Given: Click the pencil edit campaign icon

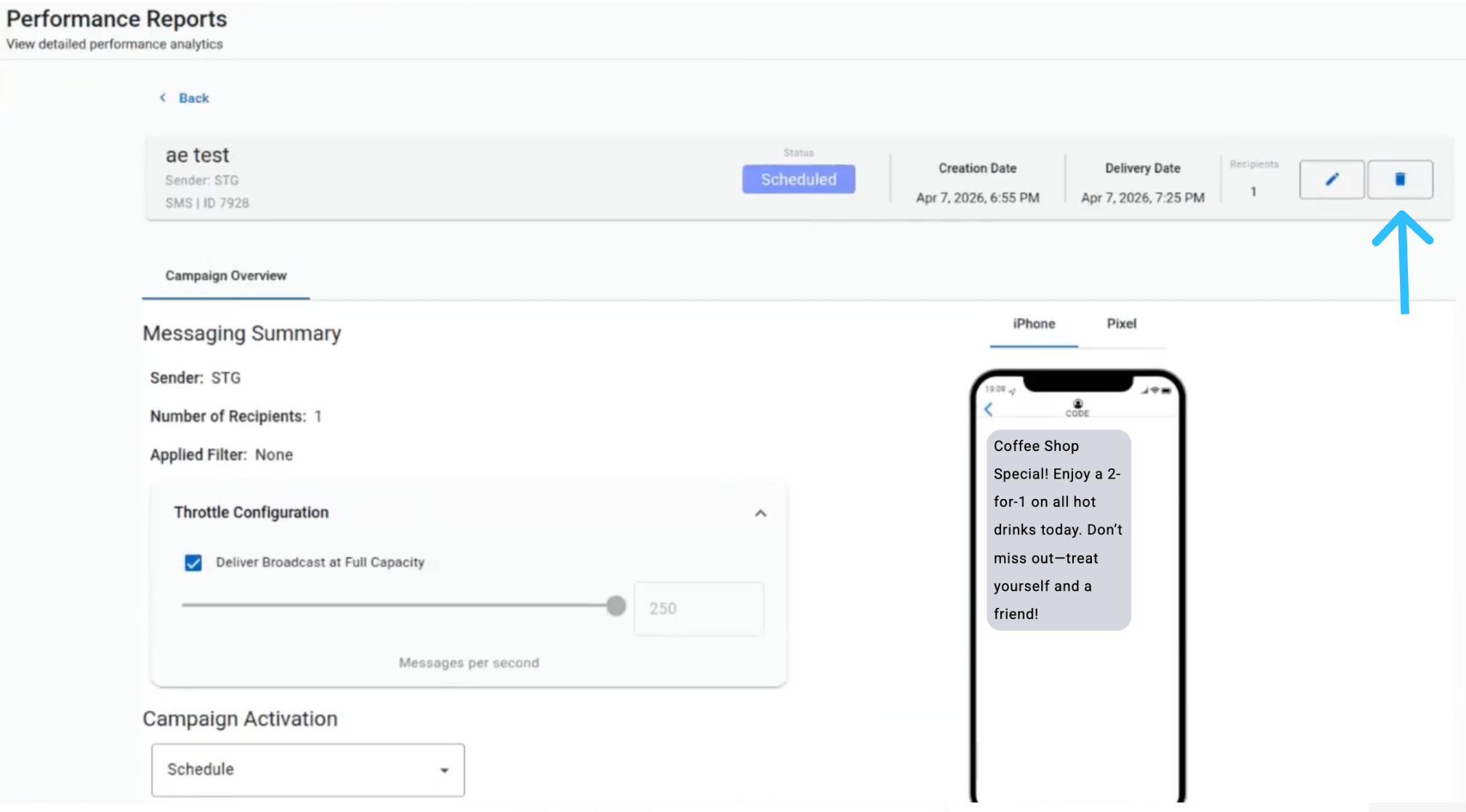Looking at the screenshot, I should (1331, 179).
